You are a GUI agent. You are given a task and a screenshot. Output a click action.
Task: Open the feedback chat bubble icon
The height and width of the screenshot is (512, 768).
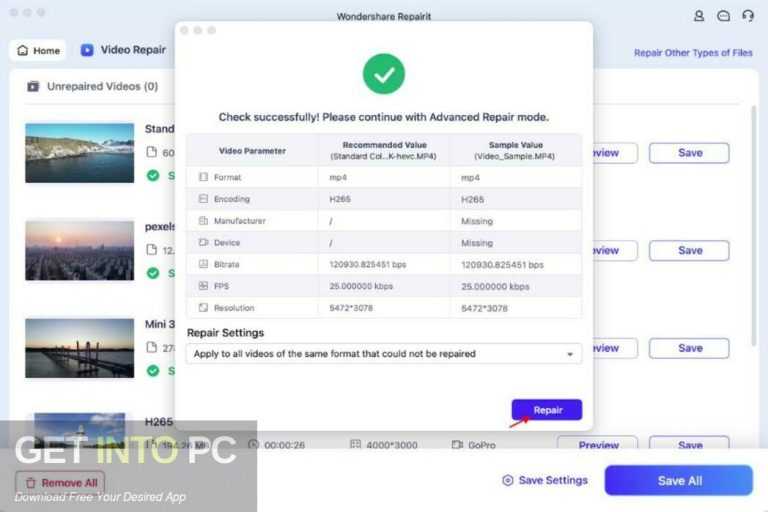[724, 16]
